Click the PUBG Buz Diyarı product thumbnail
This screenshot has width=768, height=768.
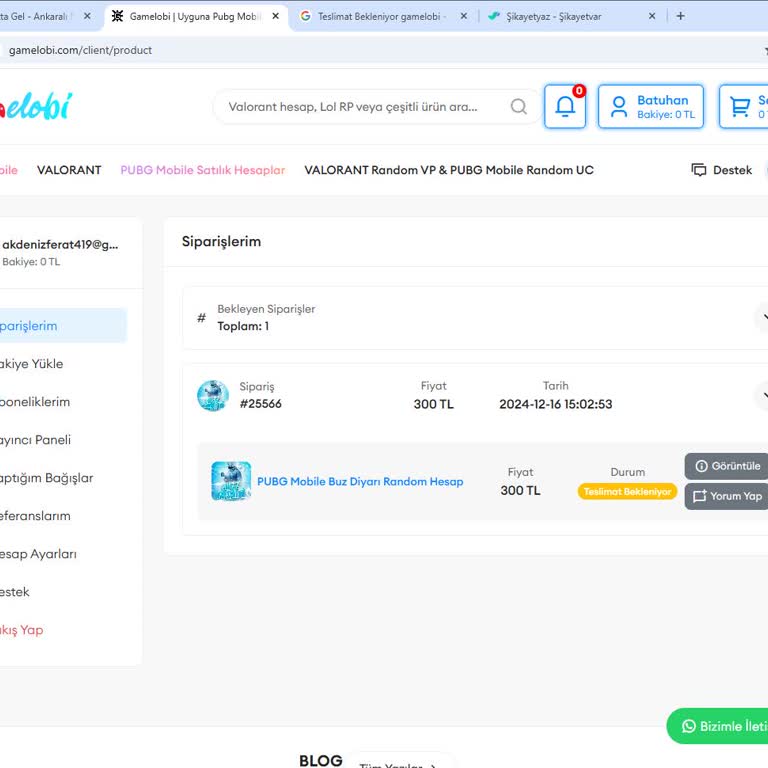[x=231, y=481]
